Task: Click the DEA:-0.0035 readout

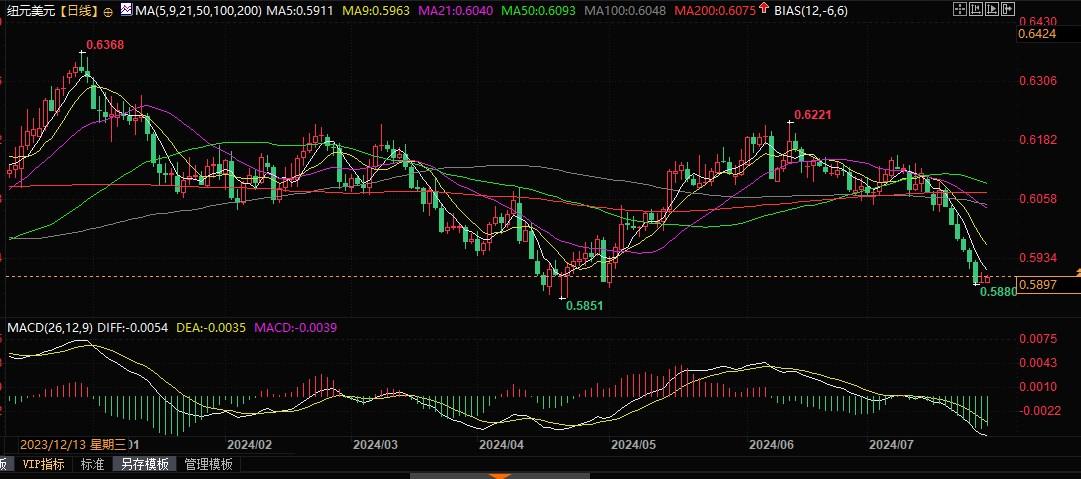Action: 210,327
